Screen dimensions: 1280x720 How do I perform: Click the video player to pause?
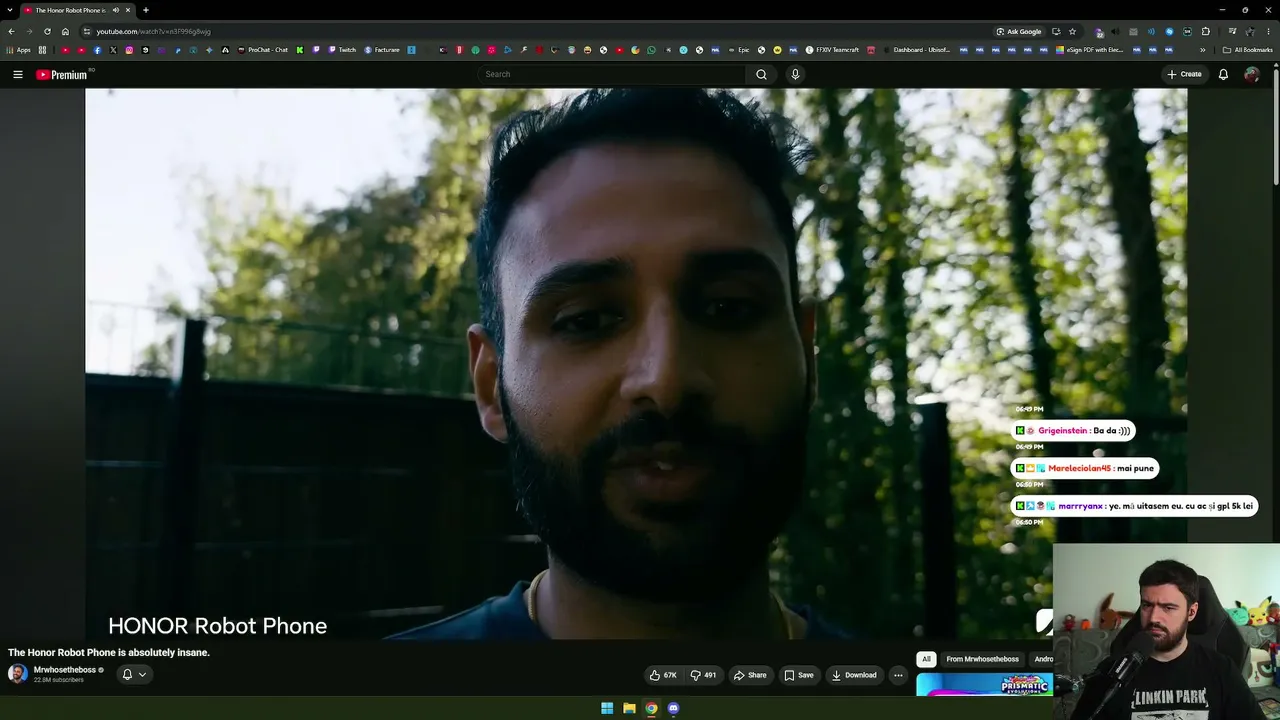coord(636,364)
